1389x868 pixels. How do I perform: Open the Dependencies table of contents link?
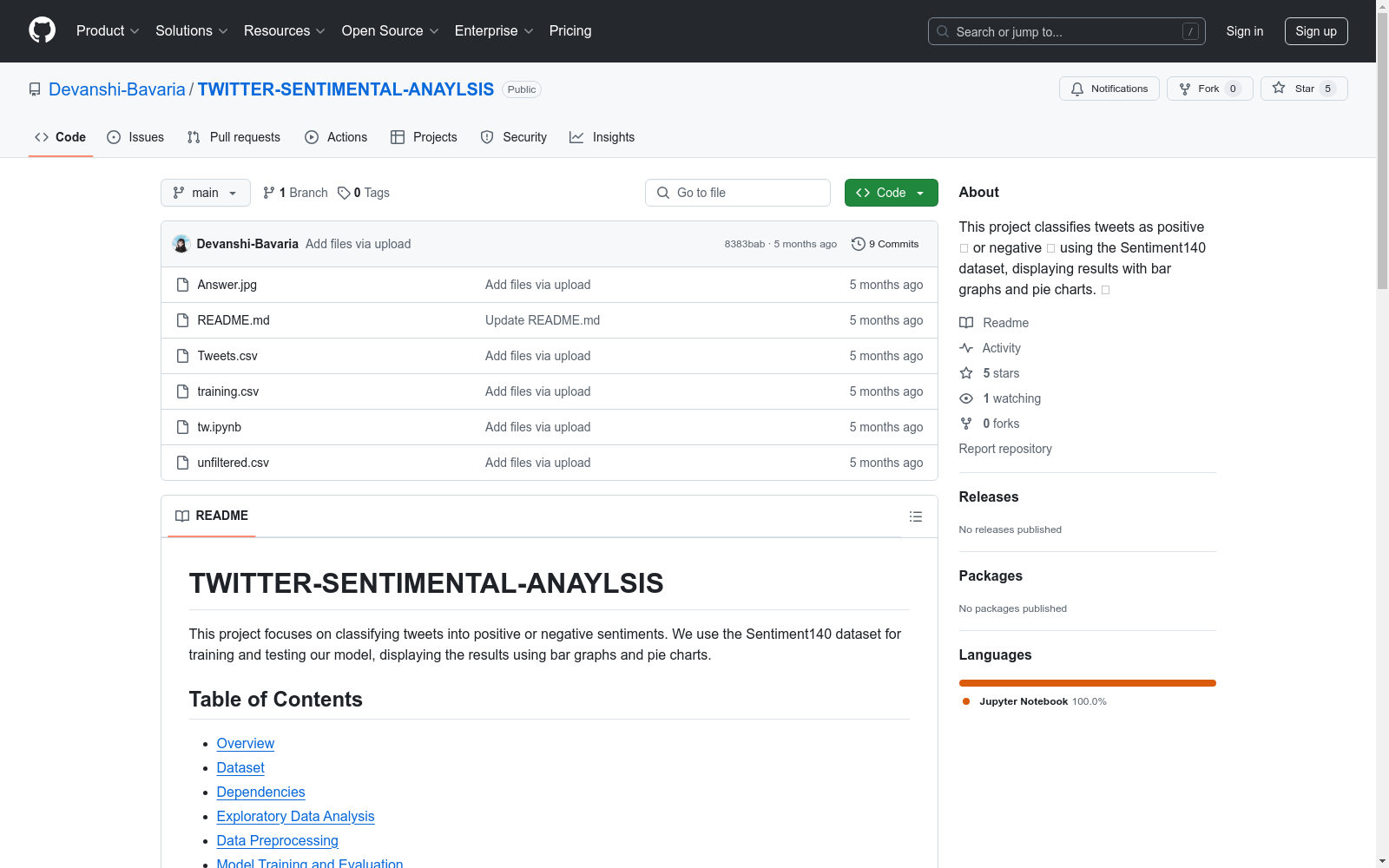261,792
